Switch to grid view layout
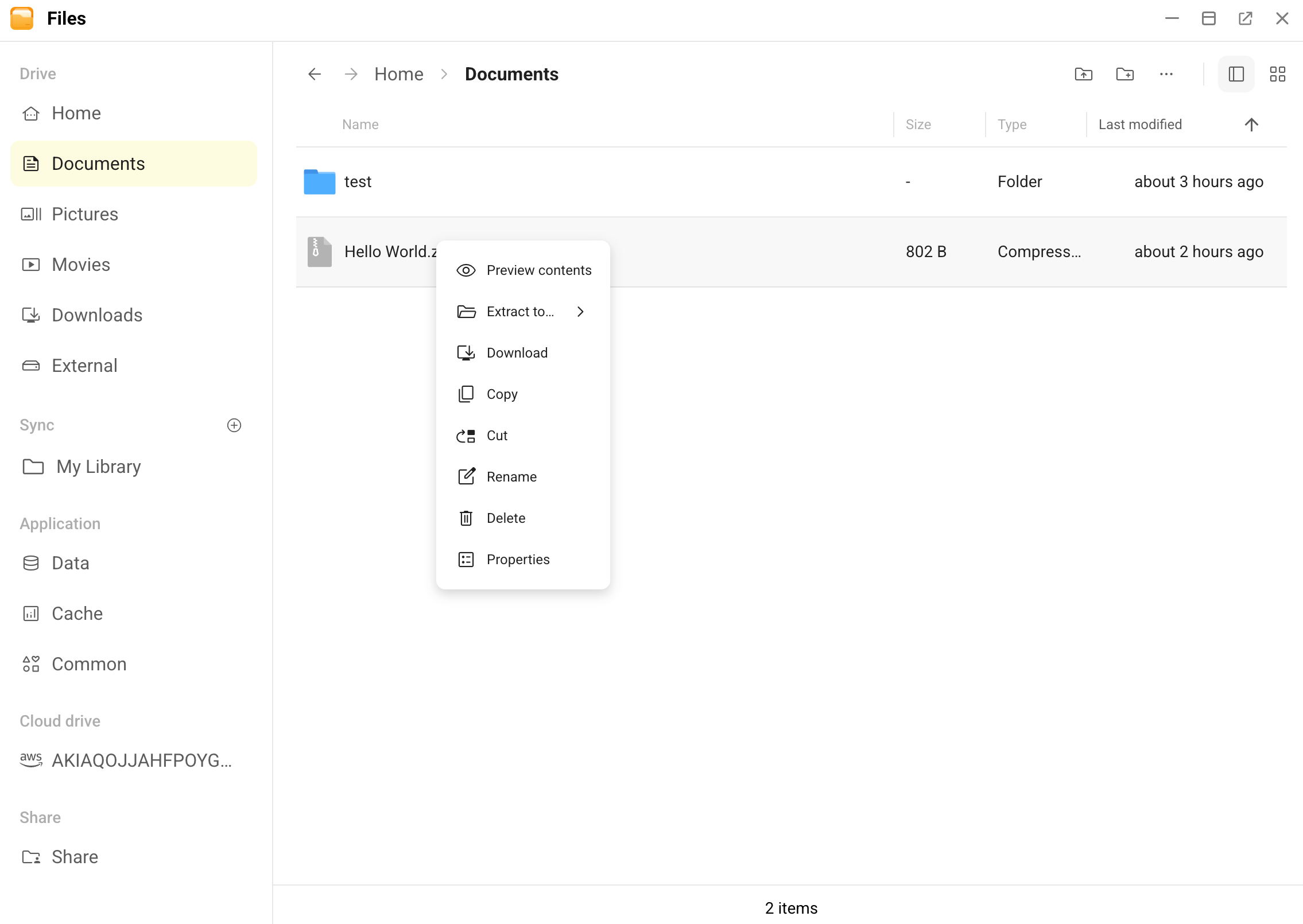Screen dimensions: 1303x924 tap(1278, 74)
